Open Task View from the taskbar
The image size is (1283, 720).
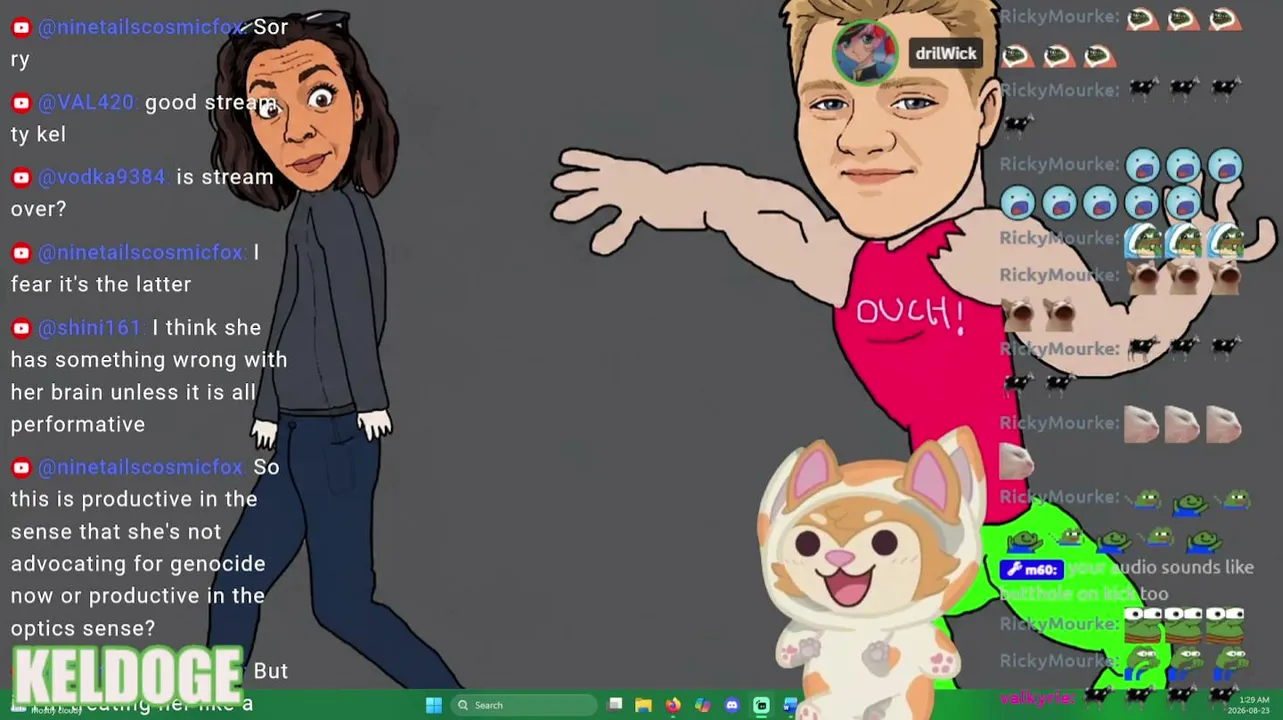click(x=615, y=705)
